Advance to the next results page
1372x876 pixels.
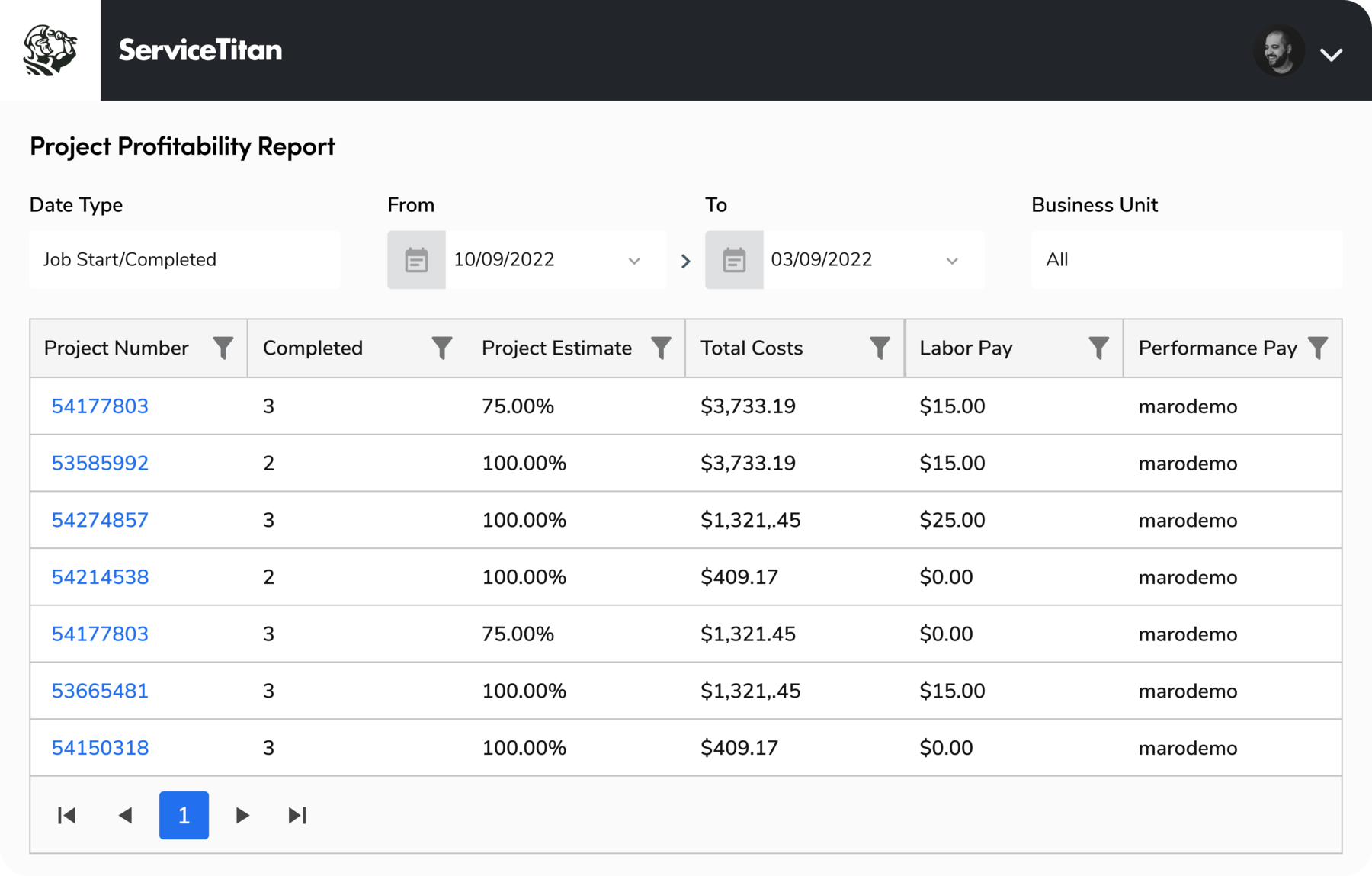(242, 815)
